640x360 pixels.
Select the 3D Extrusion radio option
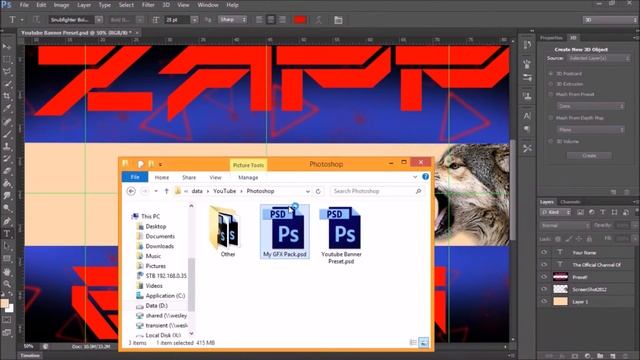click(x=551, y=84)
